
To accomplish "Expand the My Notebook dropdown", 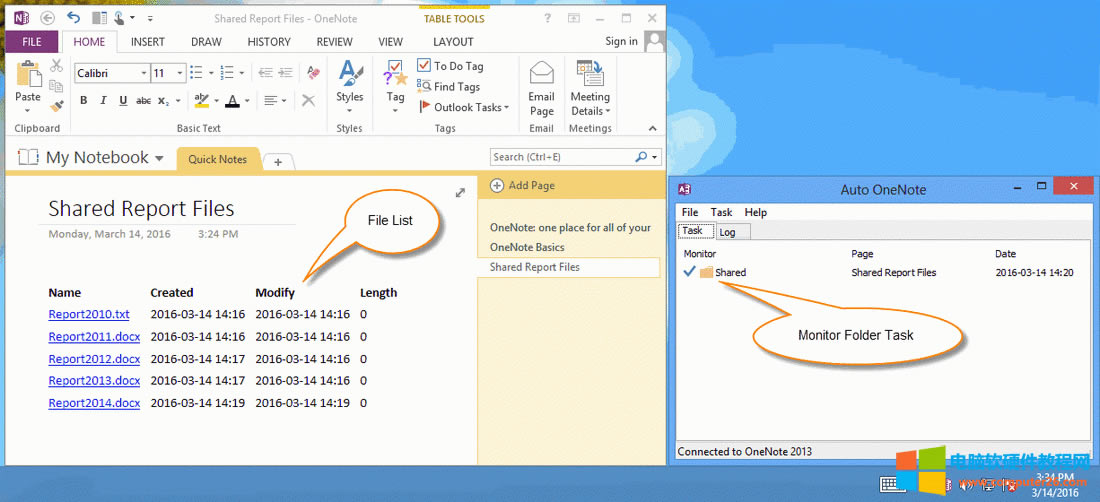I will pos(158,158).
